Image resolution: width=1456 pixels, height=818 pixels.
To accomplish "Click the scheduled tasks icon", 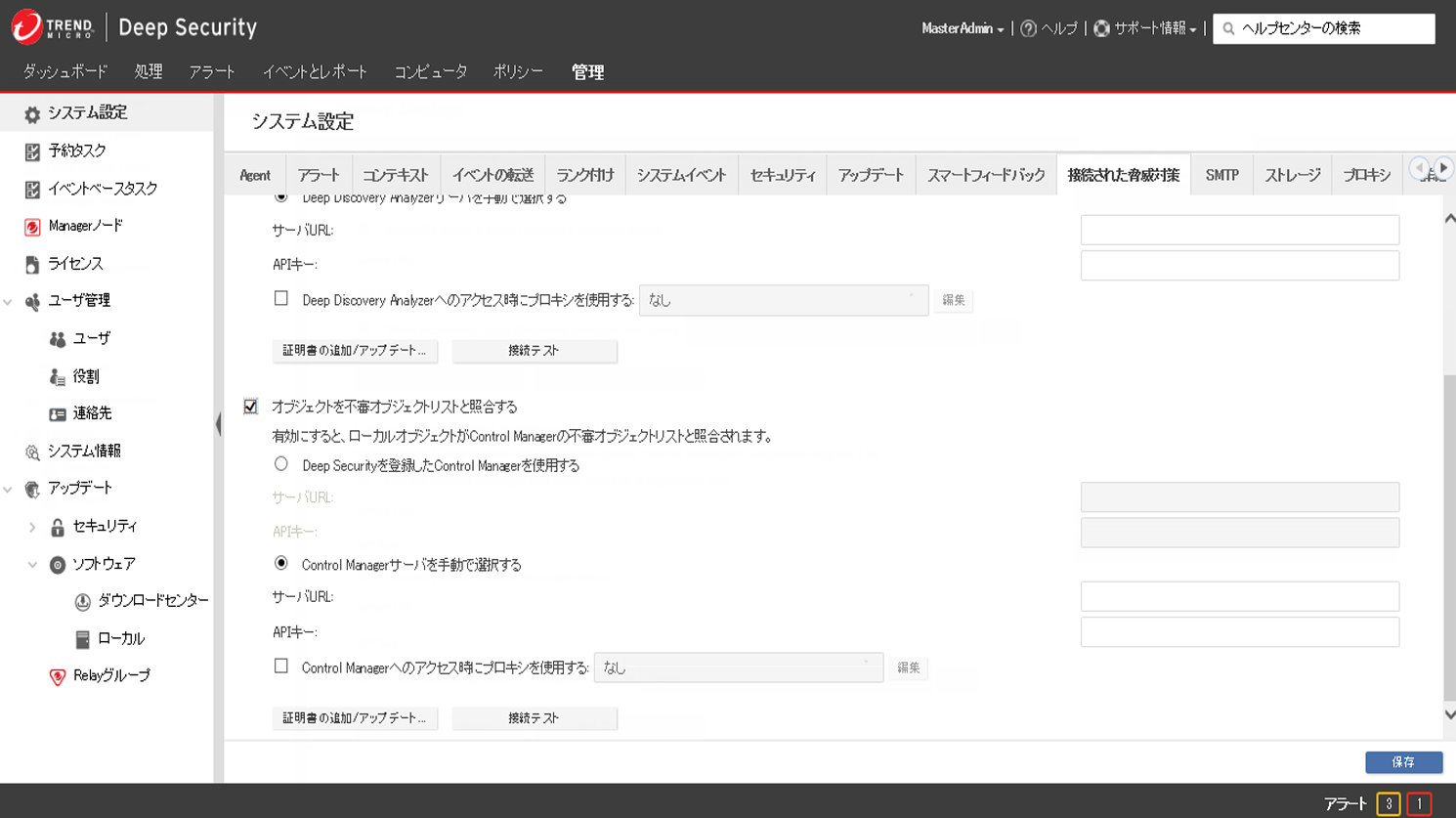I will tap(32, 151).
